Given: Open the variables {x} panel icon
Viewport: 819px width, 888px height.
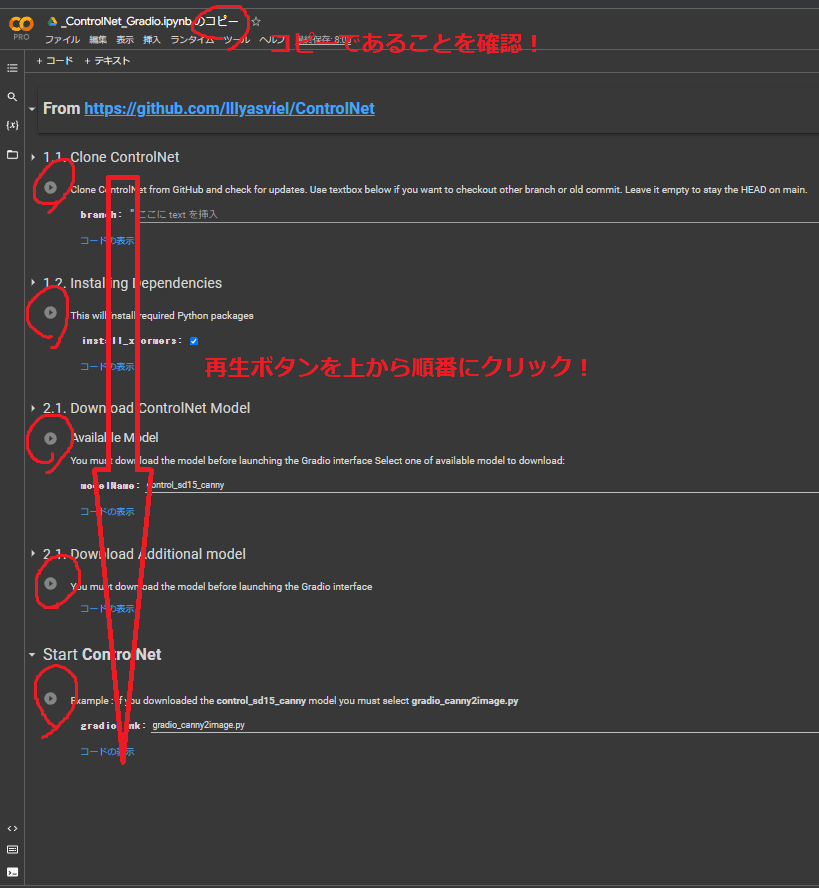Looking at the screenshot, I should point(12,125).
